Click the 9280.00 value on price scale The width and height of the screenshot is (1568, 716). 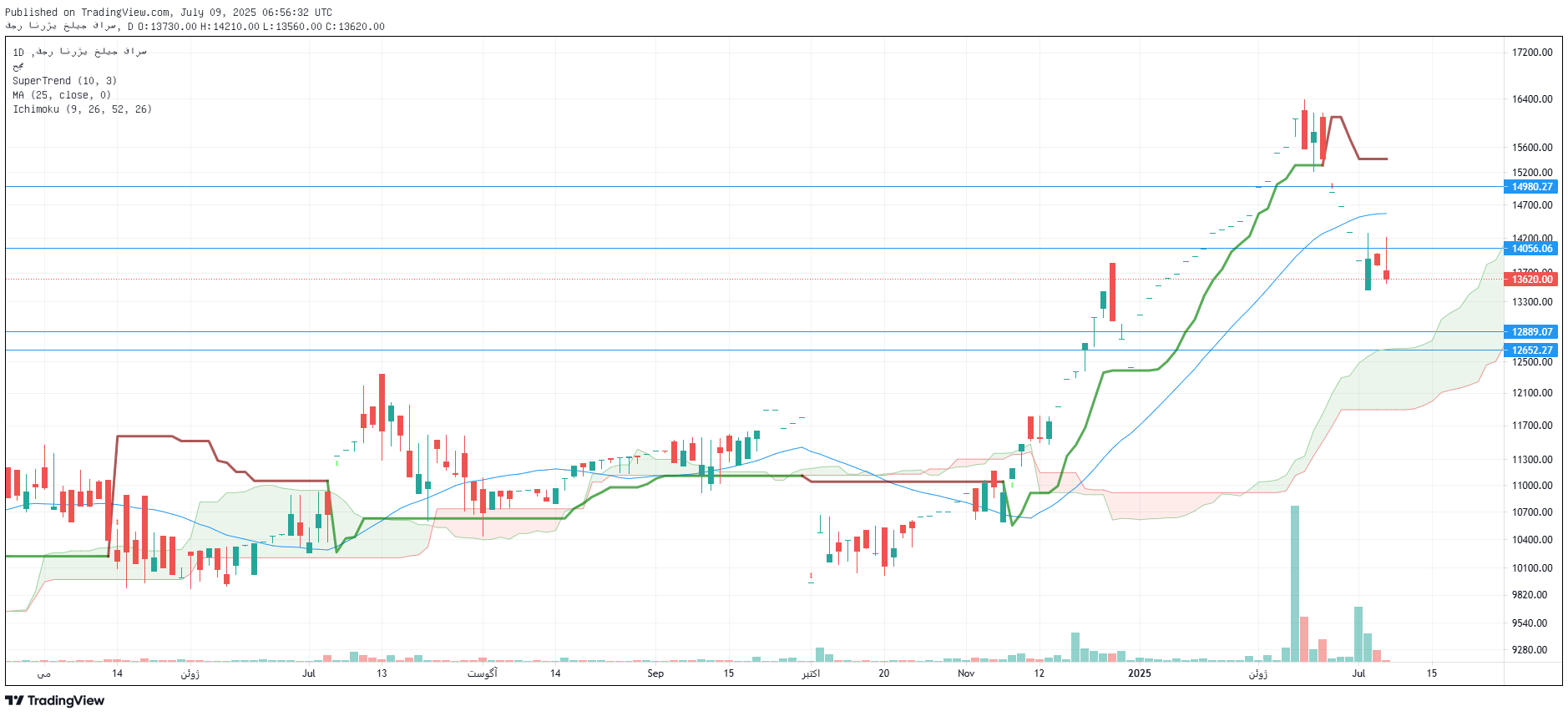tap(1530, 650)
